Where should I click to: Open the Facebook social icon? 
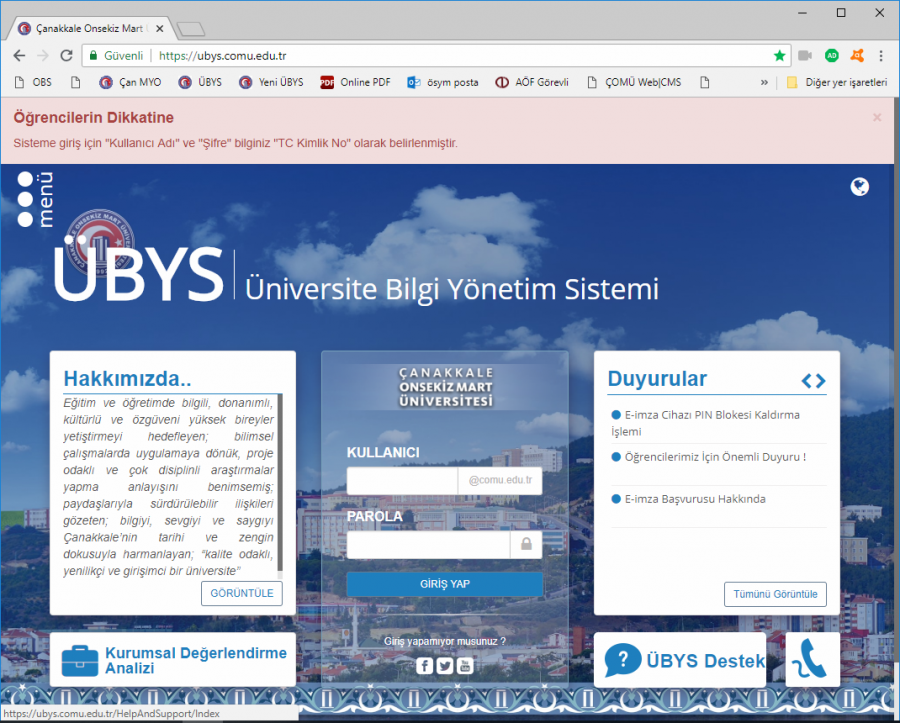pyautogui.click(x=424, y=666)
